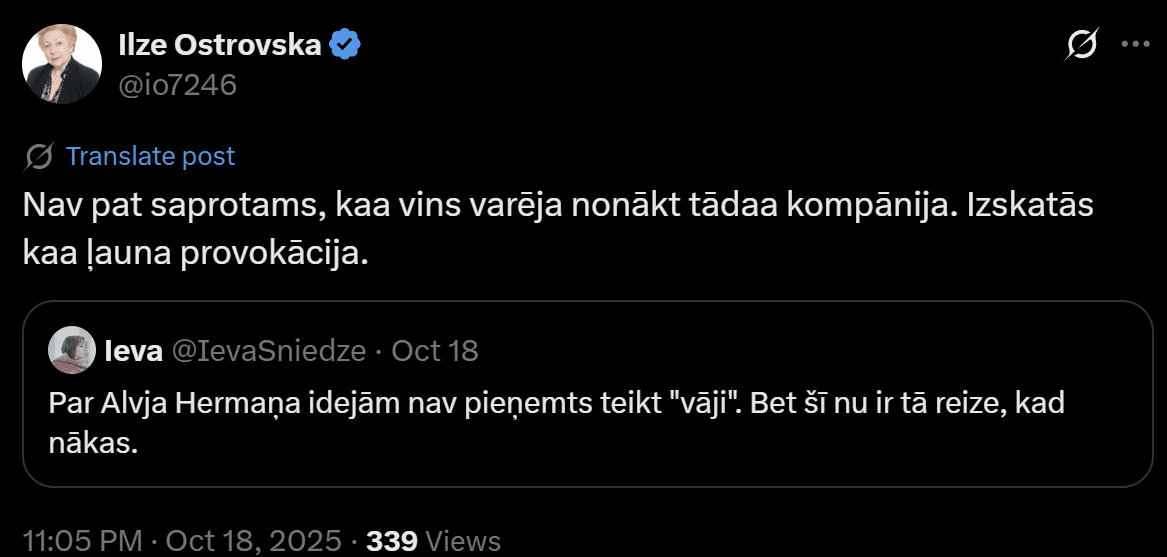Click the blue verified badge beside Ilze Ostrovska
Screen dimensions: 1167x557
click(346, 45)
